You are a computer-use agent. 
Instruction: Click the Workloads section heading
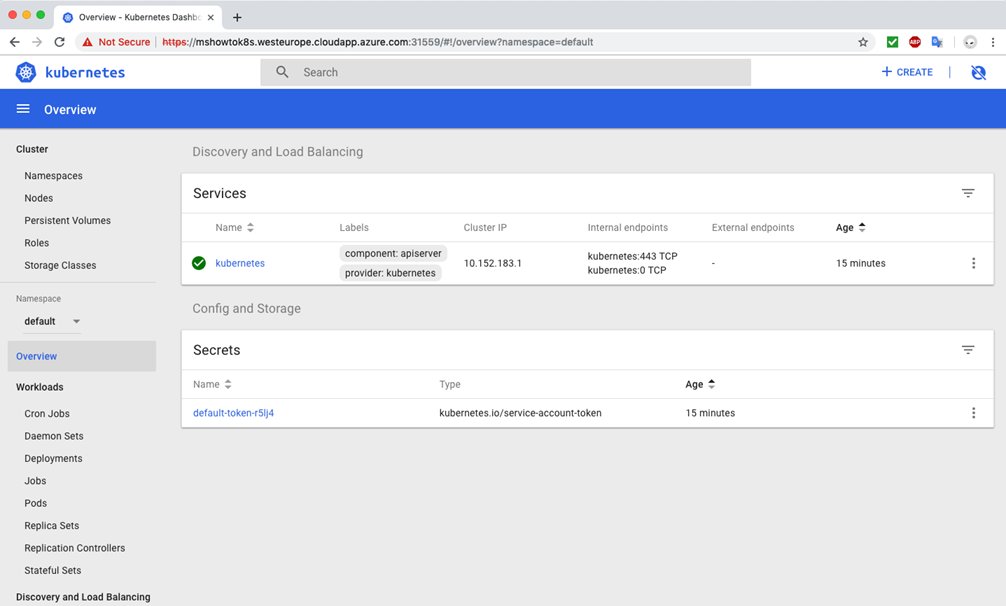pyautogui.click(x=40, y=387)
